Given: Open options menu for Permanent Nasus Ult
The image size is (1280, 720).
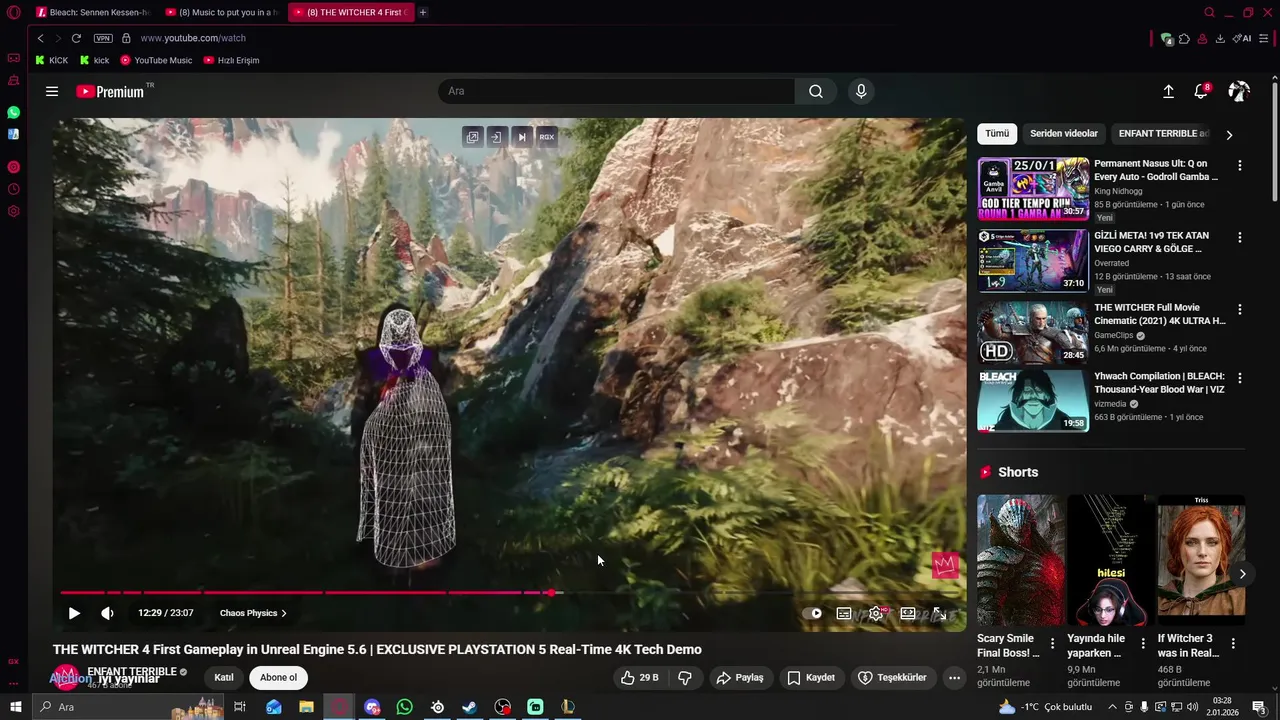Looking at the screenshot, I should coord(1240,166).
